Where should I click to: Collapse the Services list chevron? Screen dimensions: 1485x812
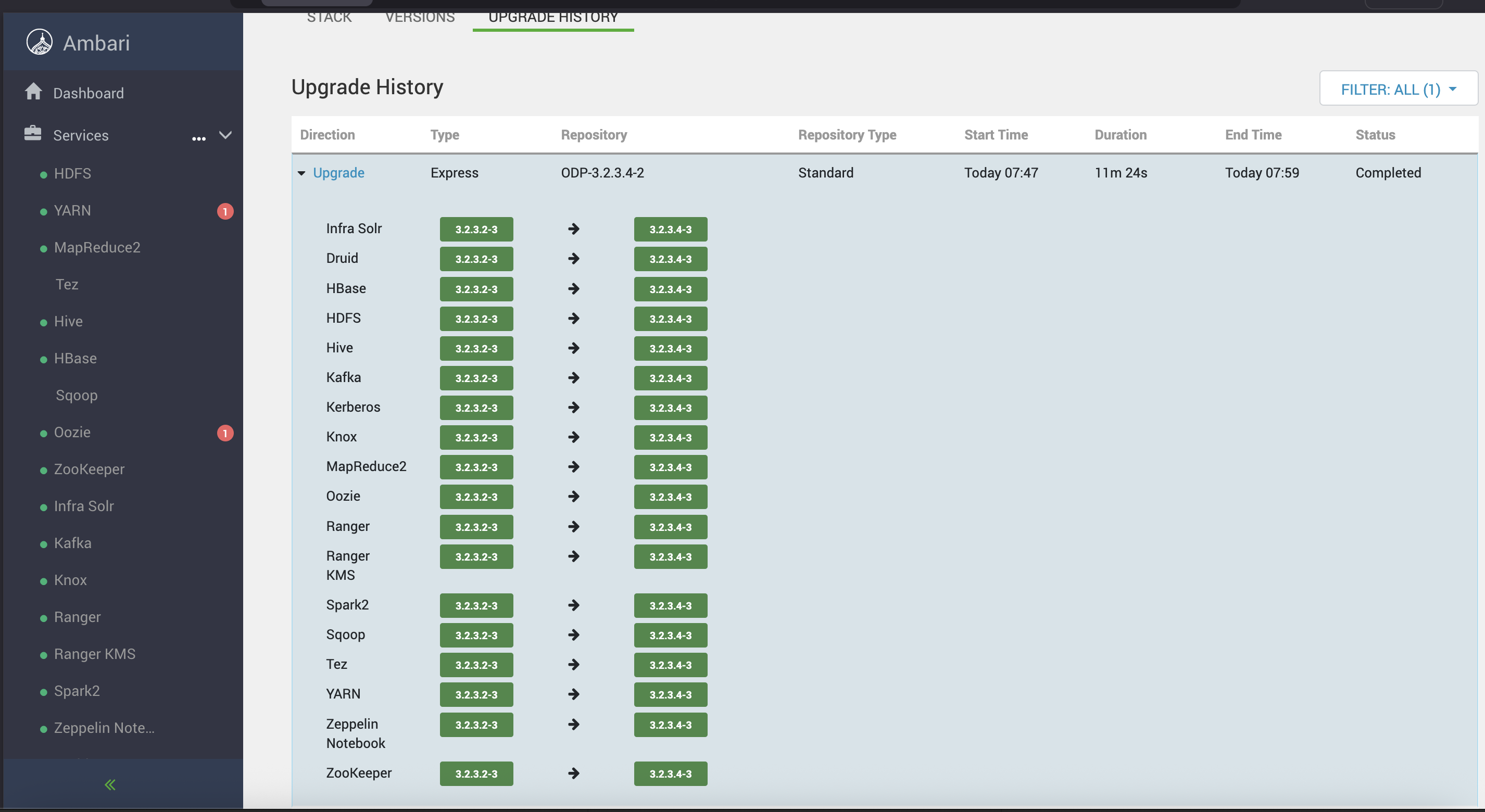pyautogui.click(x=225, y=135)
